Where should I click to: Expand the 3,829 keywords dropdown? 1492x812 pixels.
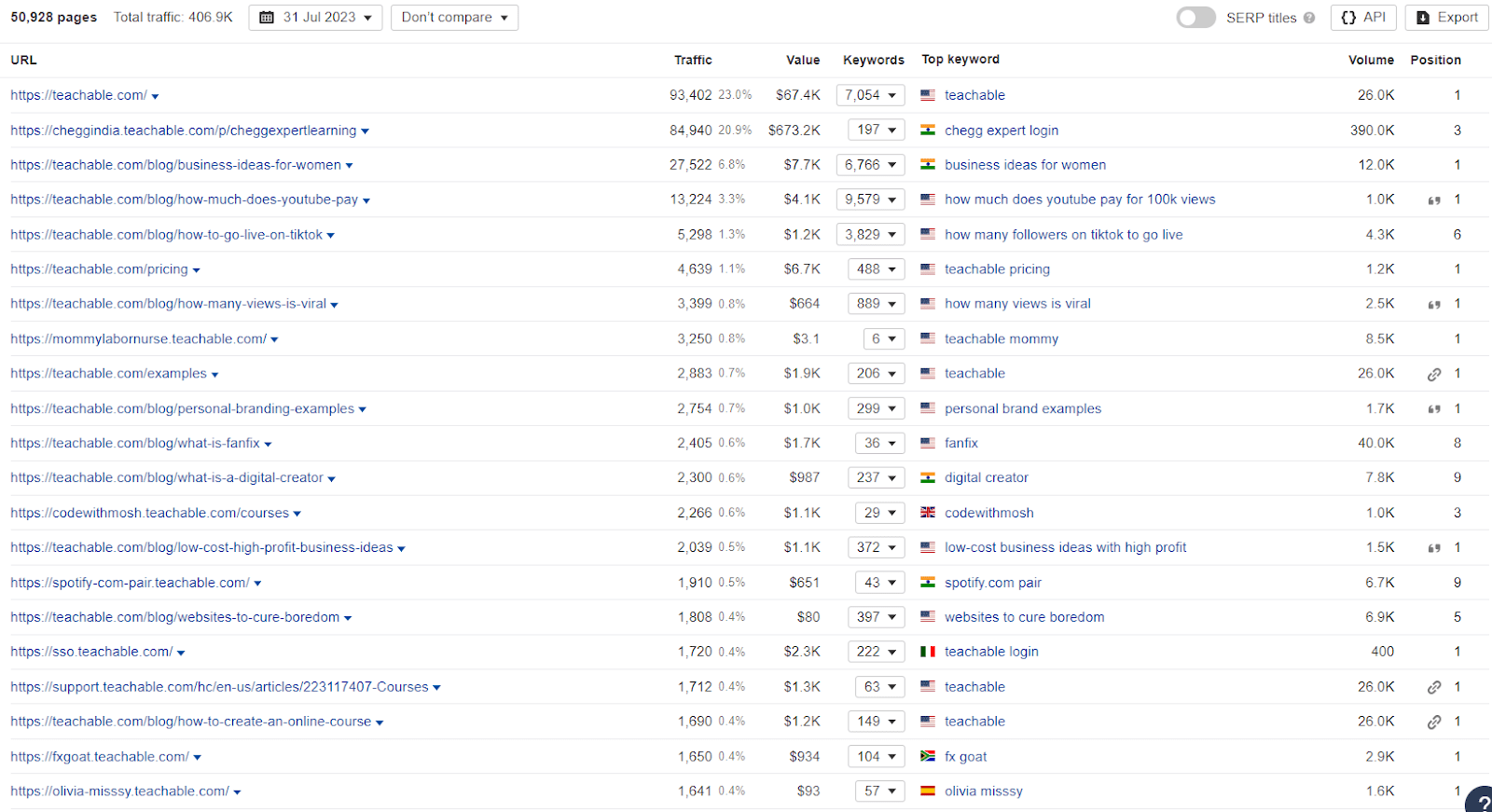click(871, 234)
